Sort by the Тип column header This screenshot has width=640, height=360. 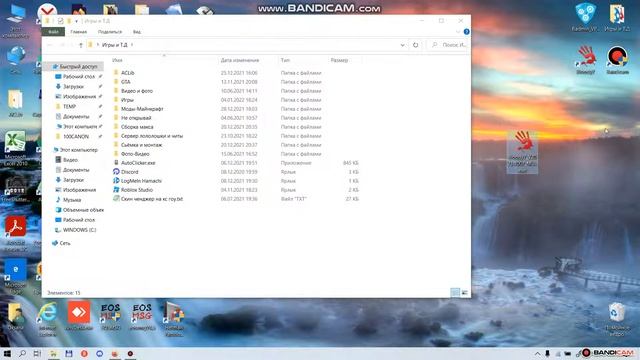[285, 60]
